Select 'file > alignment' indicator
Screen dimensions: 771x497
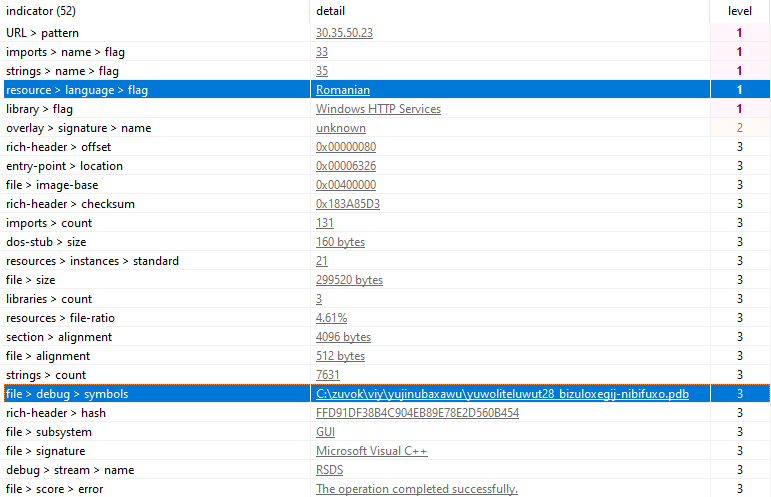coord(48,356)
